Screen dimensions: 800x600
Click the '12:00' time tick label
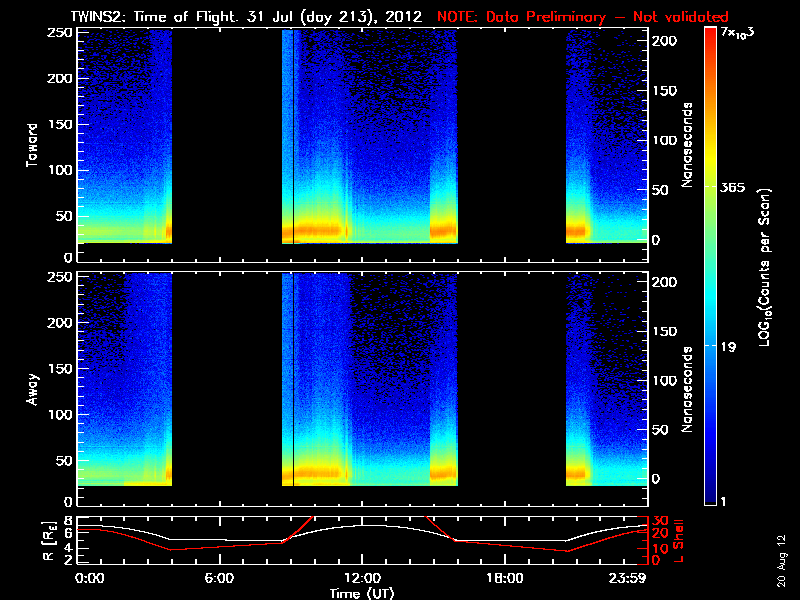362,578
